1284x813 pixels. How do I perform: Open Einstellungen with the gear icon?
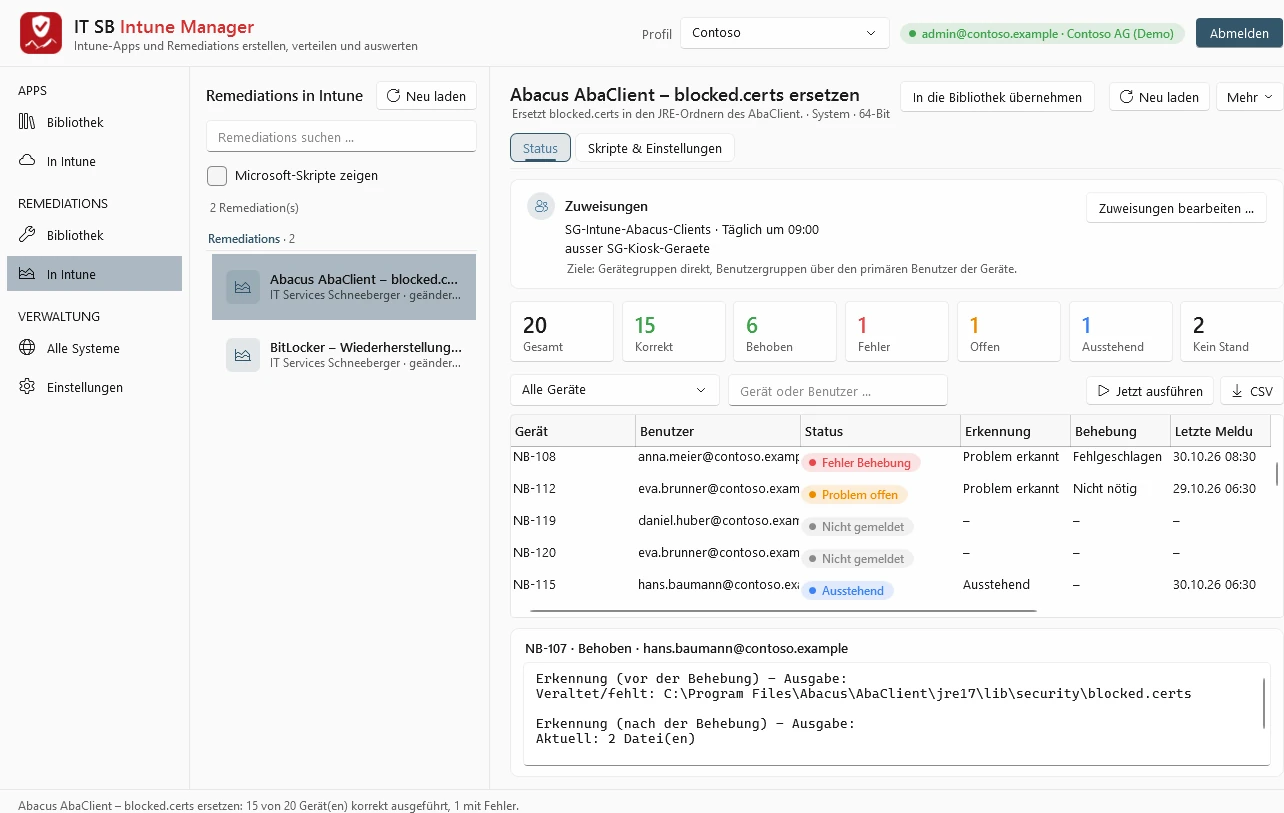pos(94,387)
